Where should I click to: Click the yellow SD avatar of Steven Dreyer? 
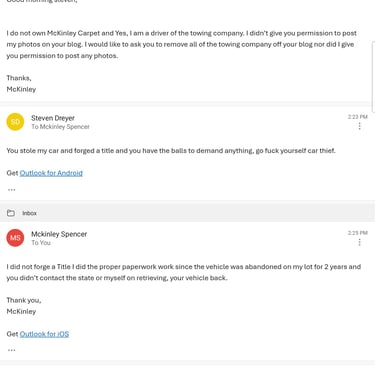(x=15, y=122)
